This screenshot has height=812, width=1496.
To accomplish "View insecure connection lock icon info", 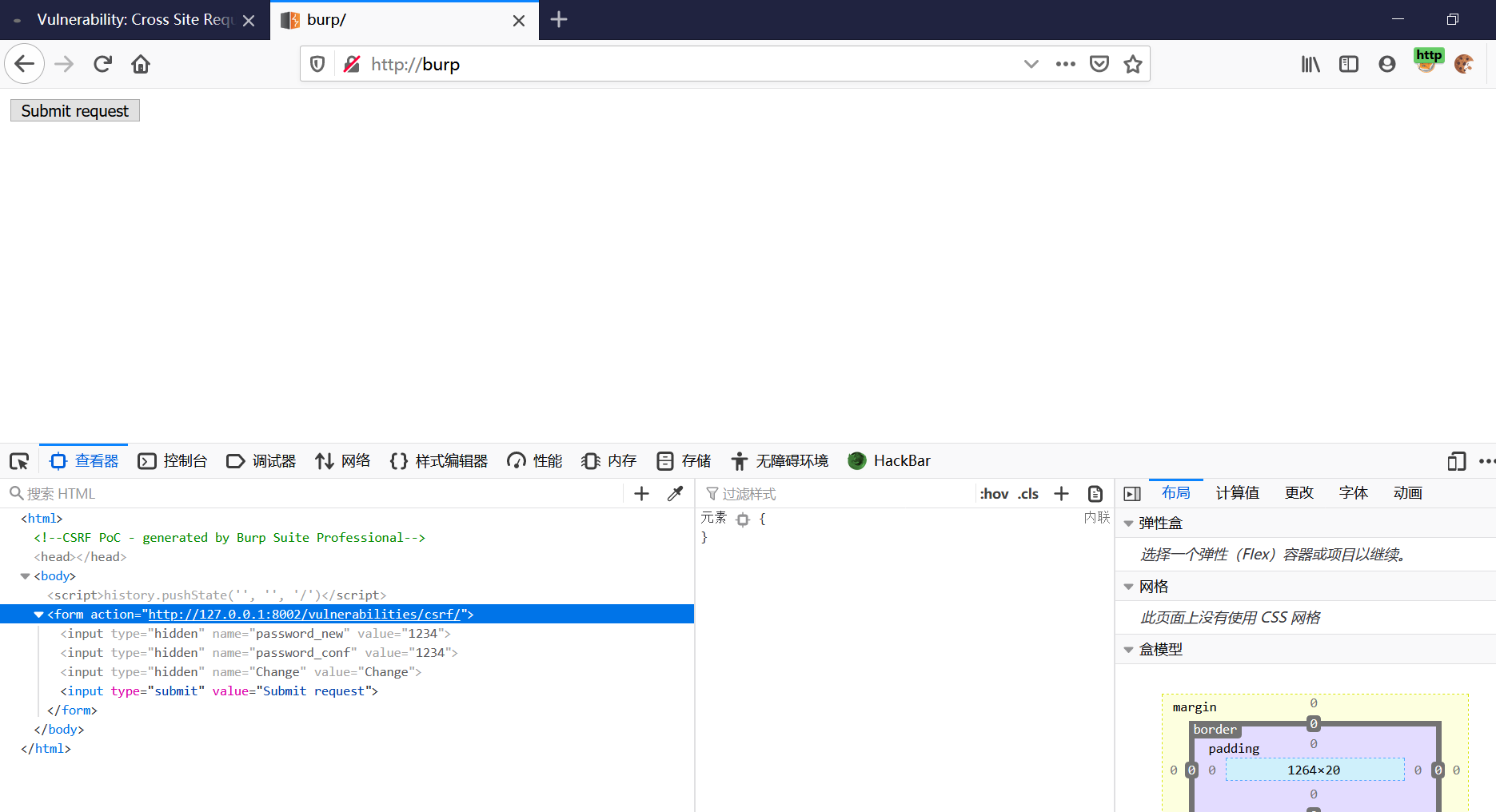I will pyautogui.click(x=351, y=64).
